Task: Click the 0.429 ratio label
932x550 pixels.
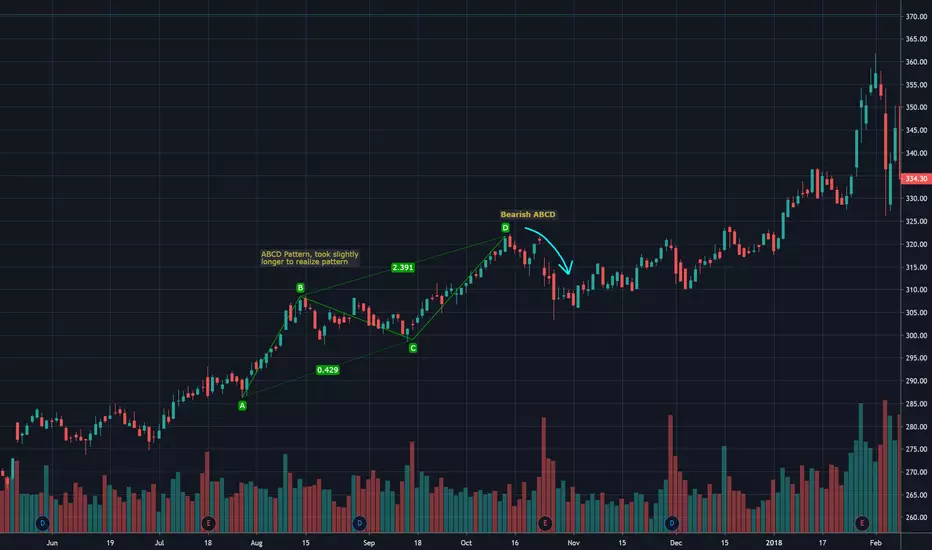Action: [328, 370]
